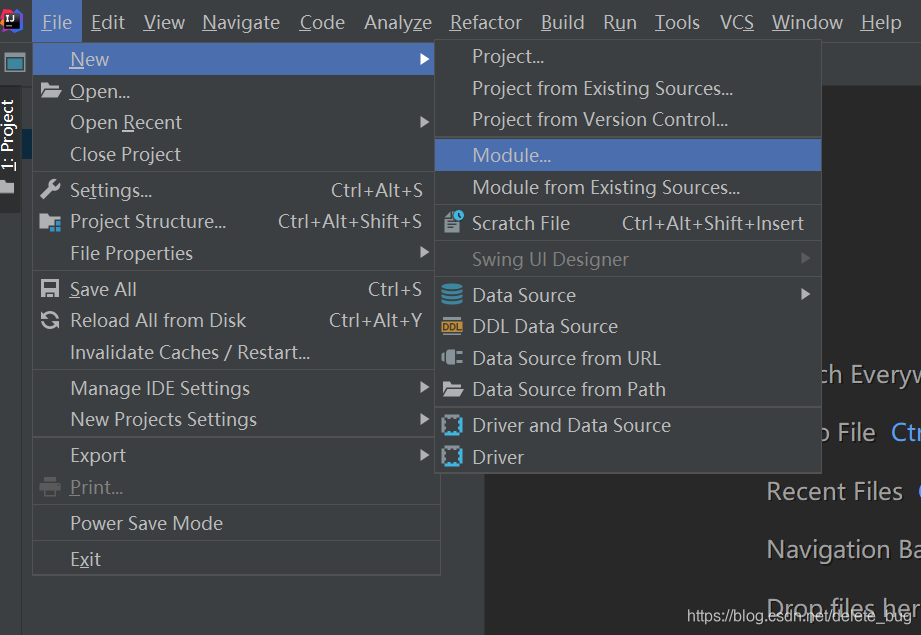Choose Project from Version Control...

tap(600, 120)
